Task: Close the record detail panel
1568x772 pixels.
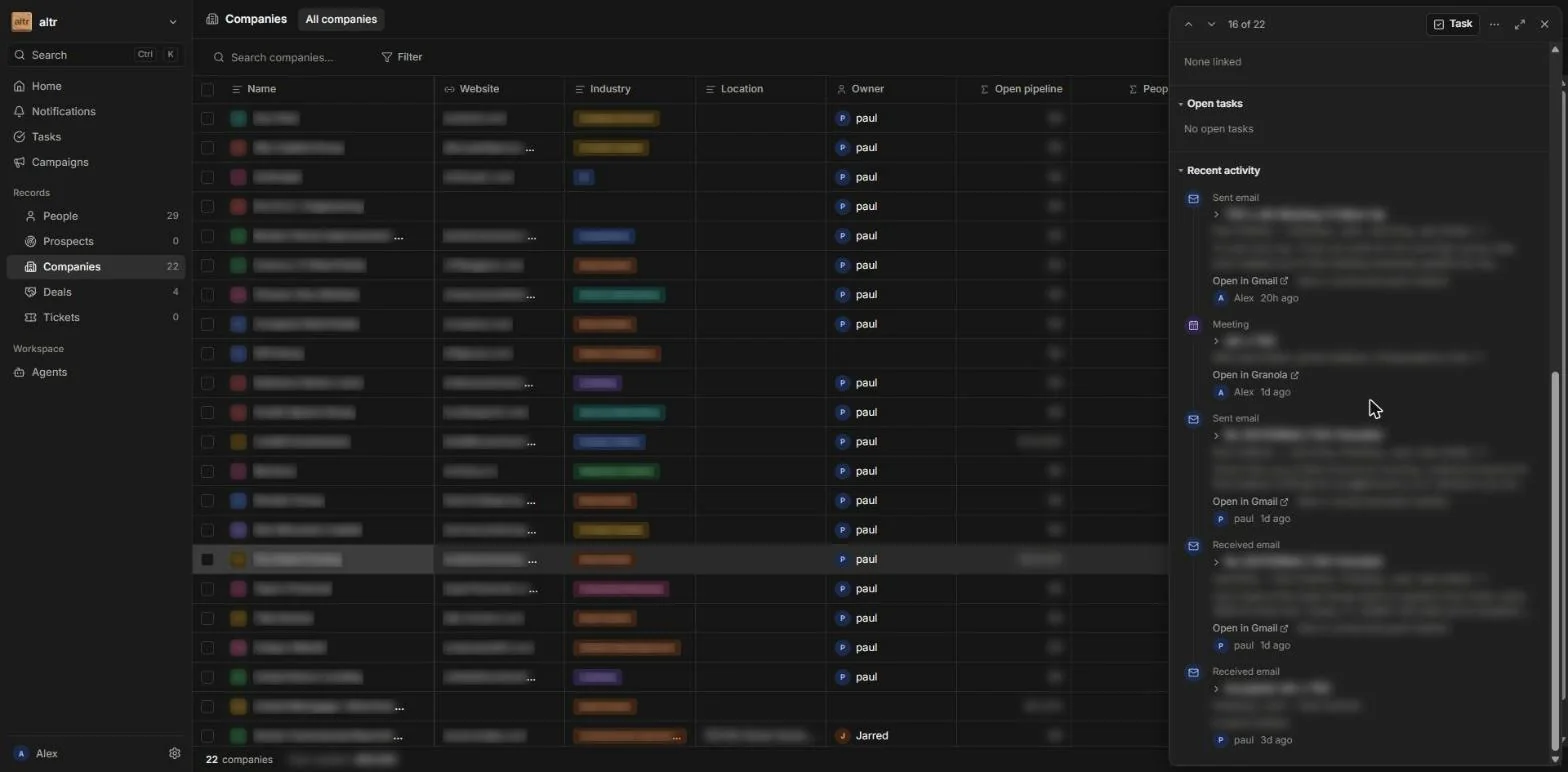Action: 1544,24
